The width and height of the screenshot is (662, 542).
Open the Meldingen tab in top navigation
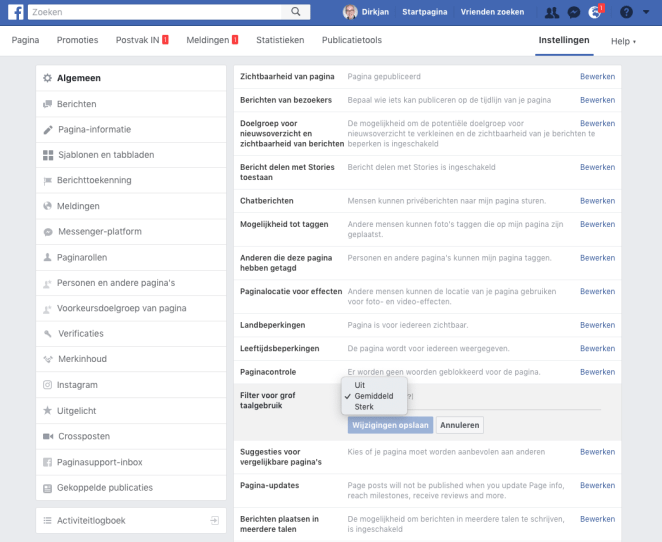[212, 40]
